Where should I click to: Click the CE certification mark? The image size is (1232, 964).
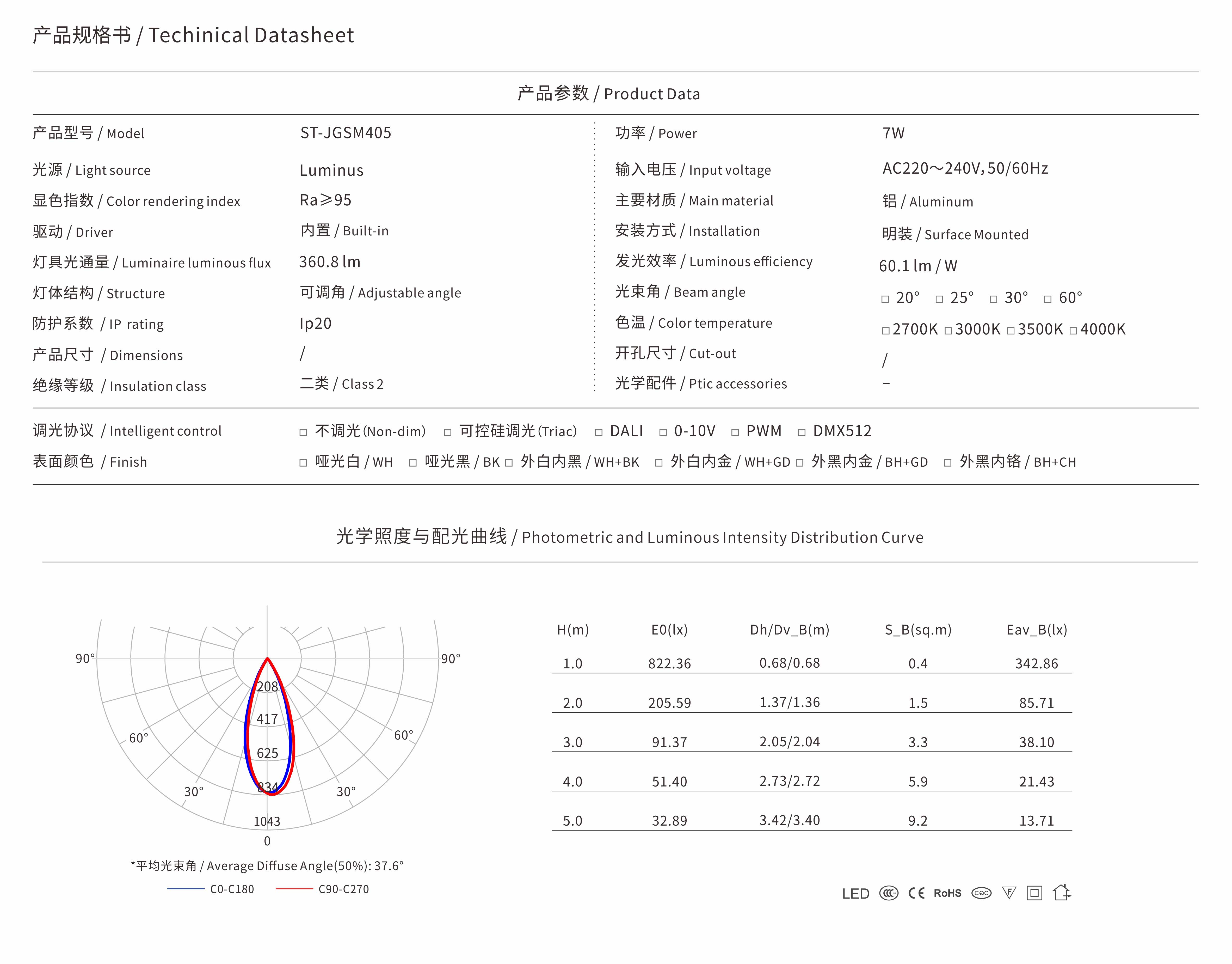[916, 893]
